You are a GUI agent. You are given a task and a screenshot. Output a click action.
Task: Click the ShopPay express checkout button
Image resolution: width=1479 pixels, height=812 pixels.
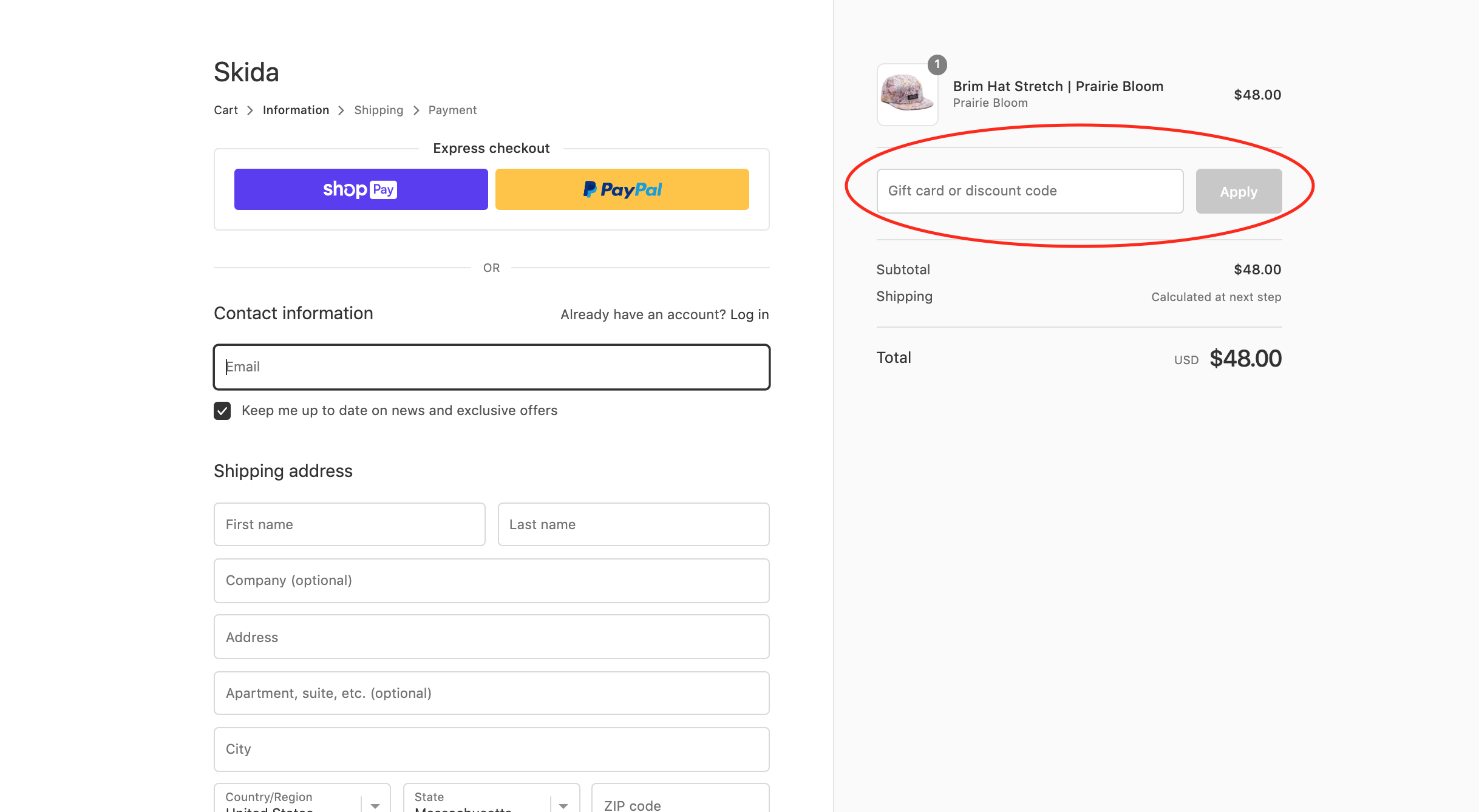point(361,189)
